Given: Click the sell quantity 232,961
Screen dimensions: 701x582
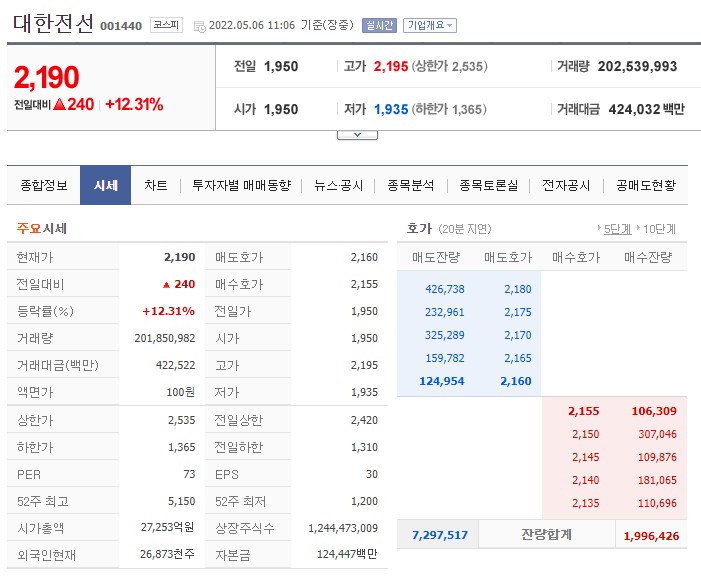Looking at the screenshot, I should 445,312.
